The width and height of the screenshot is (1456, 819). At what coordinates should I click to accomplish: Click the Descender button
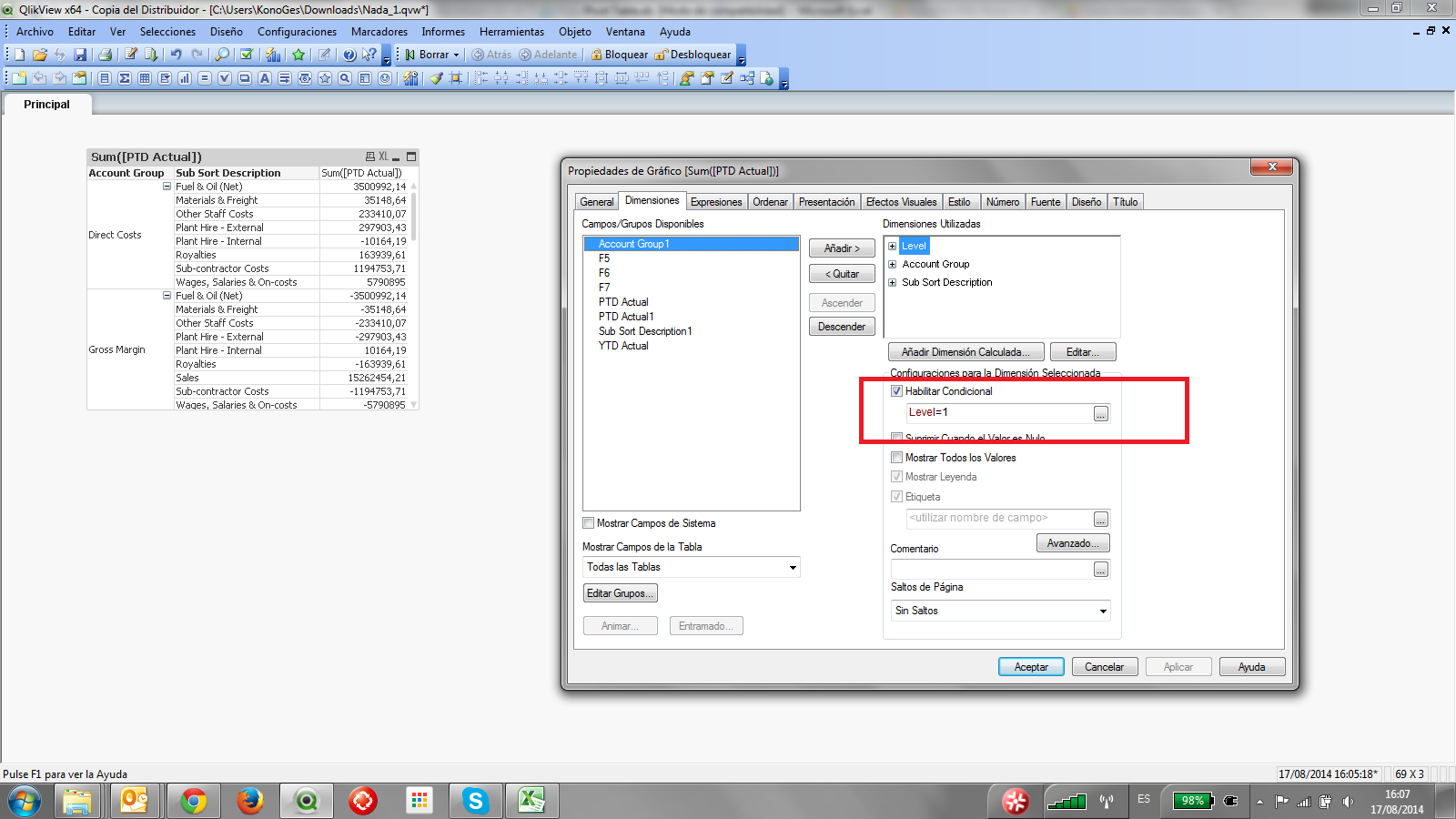coord(842,327)
